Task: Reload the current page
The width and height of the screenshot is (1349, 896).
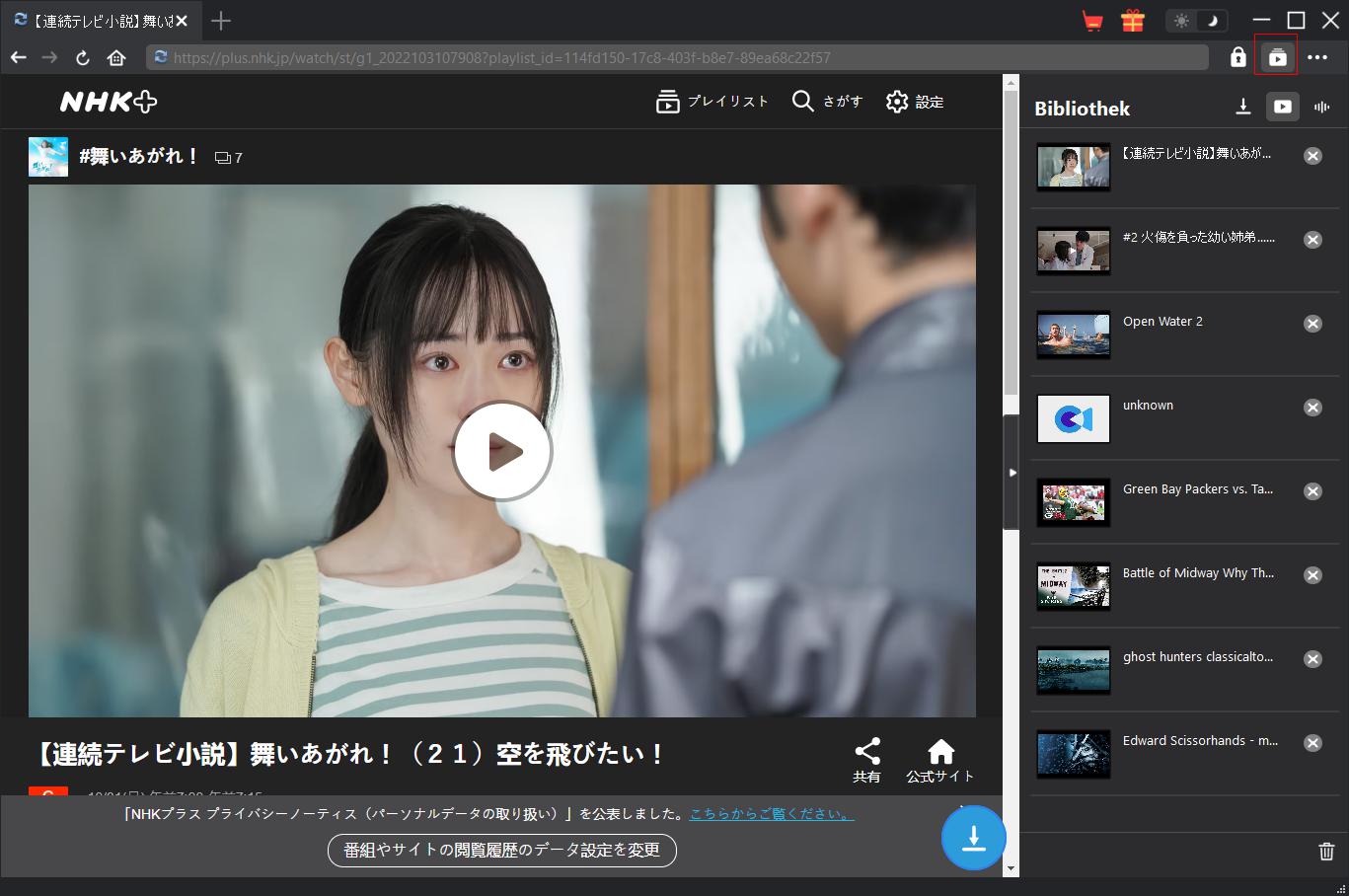Action: tap(83, 58)
